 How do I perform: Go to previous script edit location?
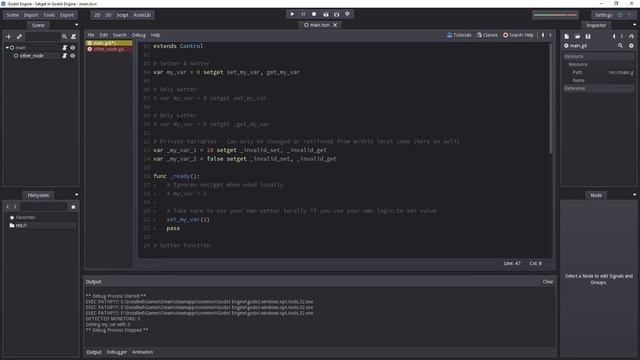click(543, 35)
